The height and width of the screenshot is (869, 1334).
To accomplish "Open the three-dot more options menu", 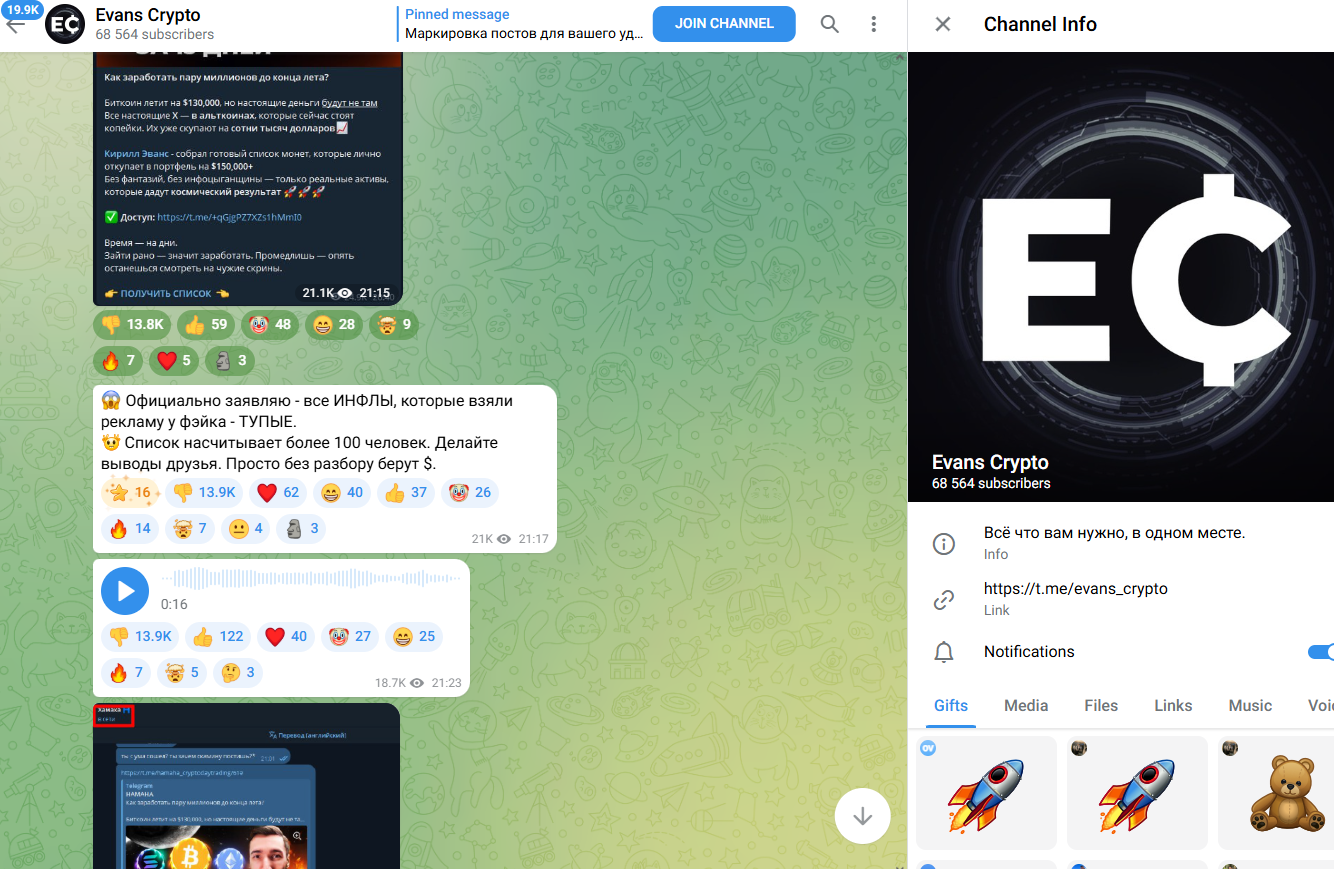I will (x=874, y=24).
